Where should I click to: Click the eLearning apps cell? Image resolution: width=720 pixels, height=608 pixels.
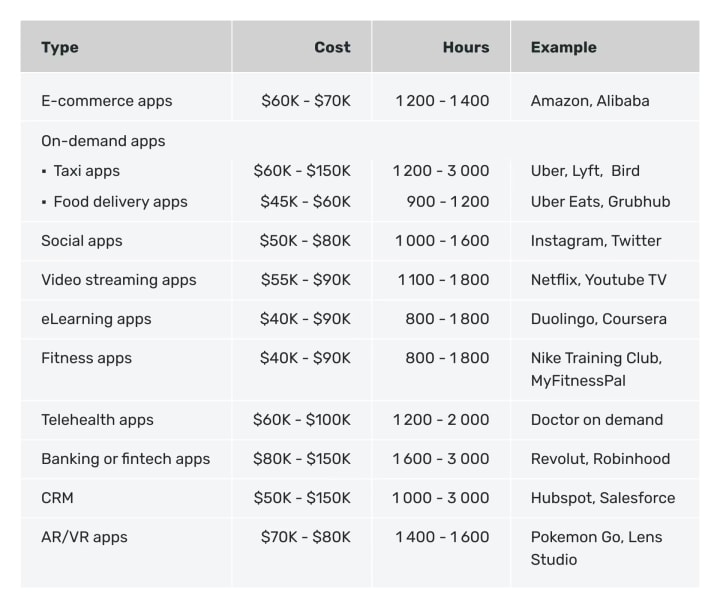(x=96, y=319)
